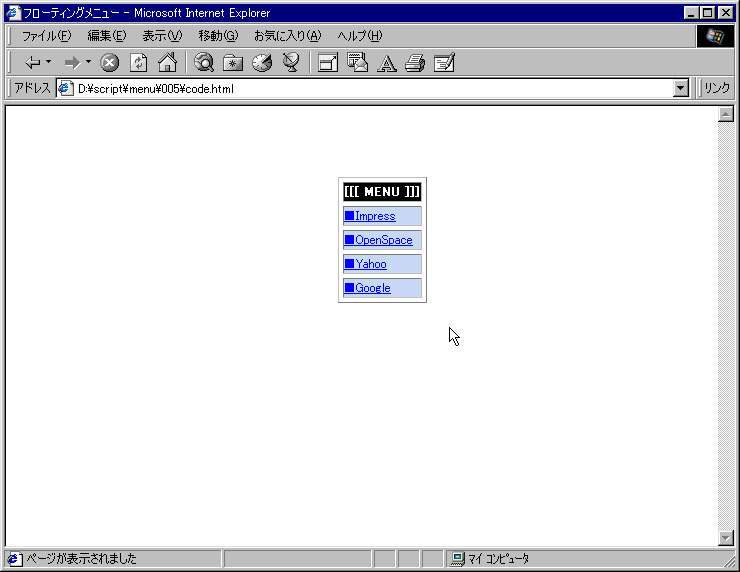Open the 表示(V) menu

point(162,36)
